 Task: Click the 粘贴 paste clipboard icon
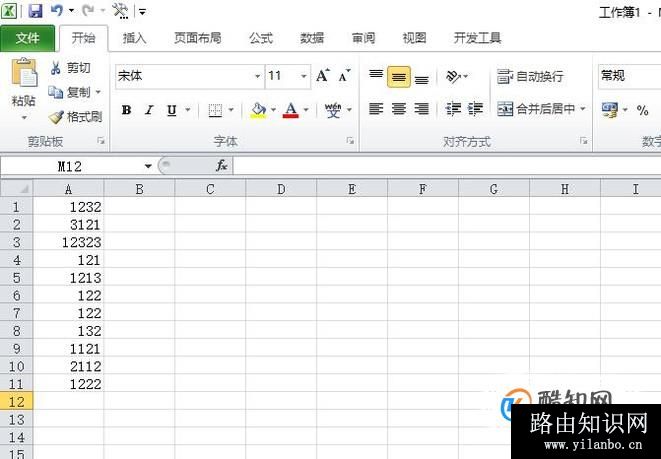pyautogui.click(x=24, y=72)
